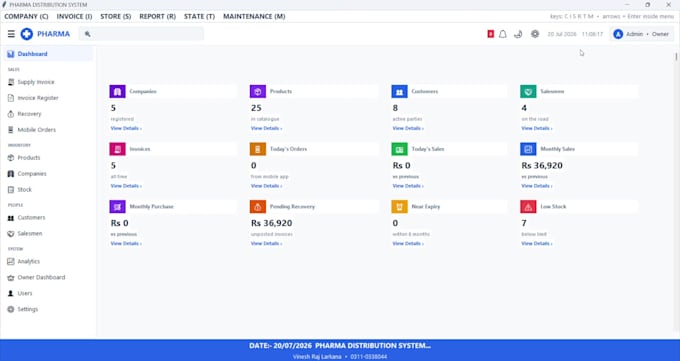Image resolution: width=680 pixels, height=361 pixels.
Task: Click the yellow Near Expiry card icon
Action: [399, 207]
